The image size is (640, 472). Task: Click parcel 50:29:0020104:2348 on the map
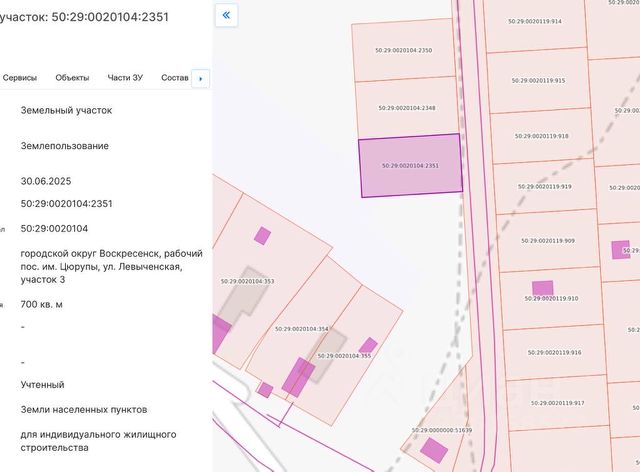point(407,108)
